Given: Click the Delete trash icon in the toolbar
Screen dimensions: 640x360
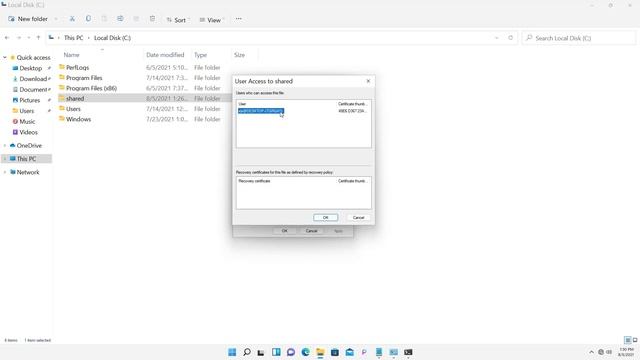Looking at the screenshot, I should [x=152, y=19].
